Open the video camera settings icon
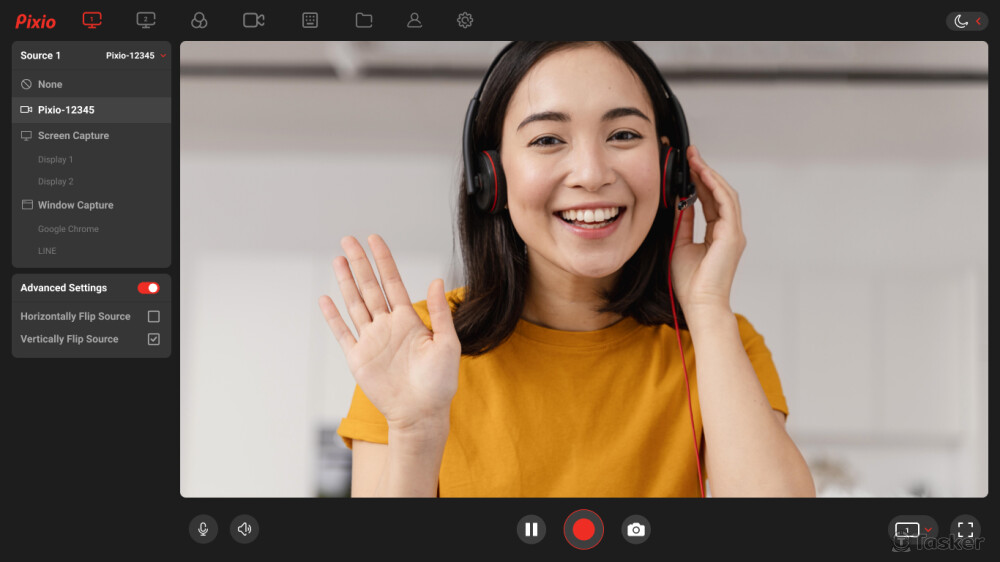 (x=254, y=20)
